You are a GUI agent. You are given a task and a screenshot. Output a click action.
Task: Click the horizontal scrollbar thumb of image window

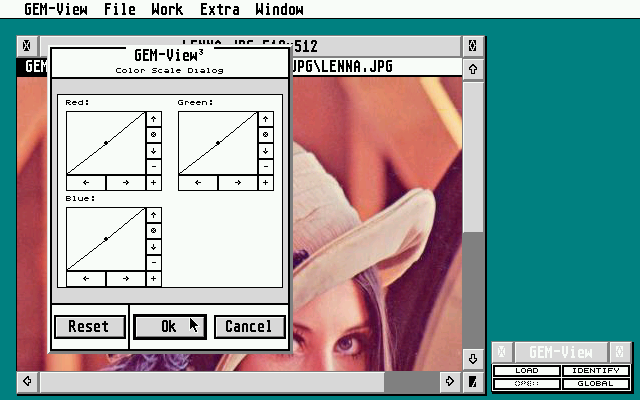pyautogui.click(x=212, y=381)
